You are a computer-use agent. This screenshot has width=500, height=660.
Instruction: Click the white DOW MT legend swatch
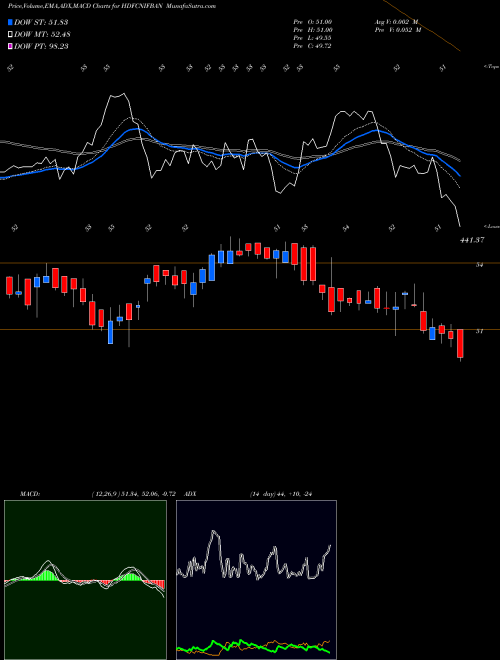(x=11, y=34)
